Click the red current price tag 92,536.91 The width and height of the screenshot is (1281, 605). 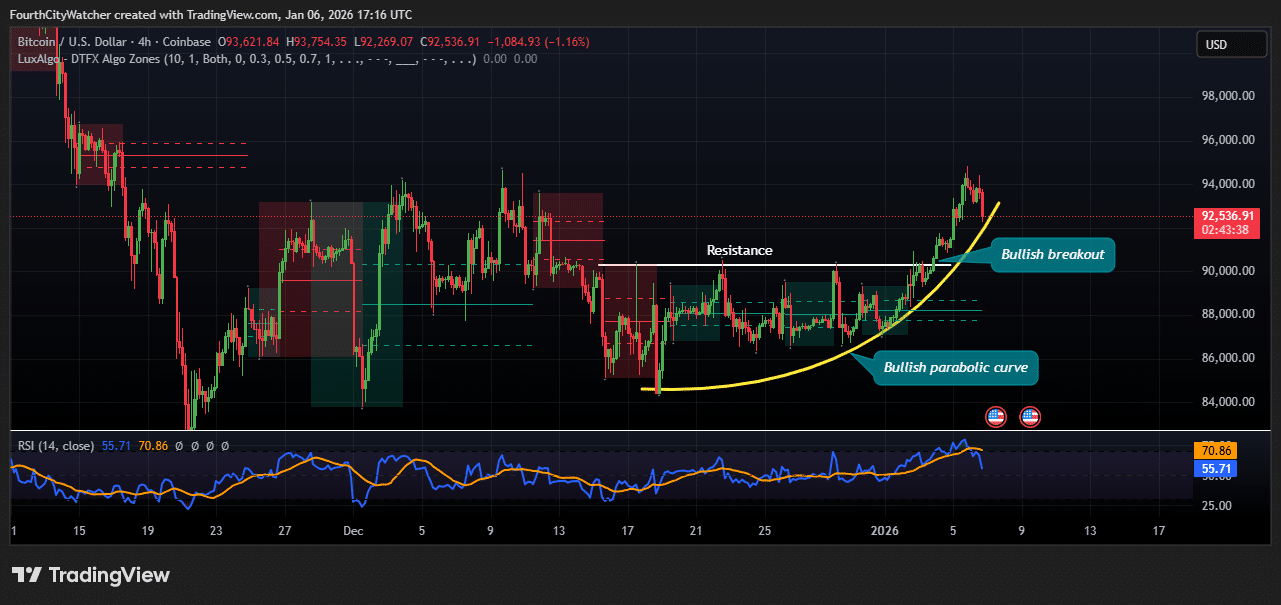[x=1227, y=215]
